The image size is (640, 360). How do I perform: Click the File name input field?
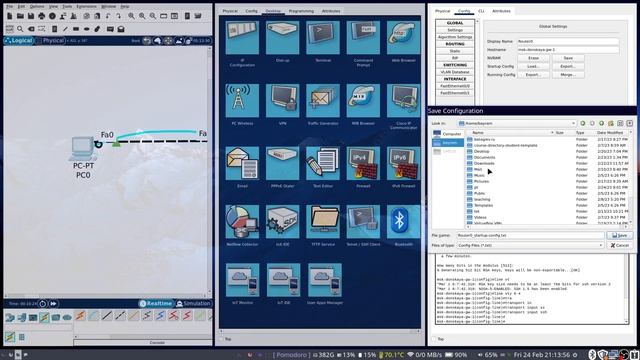[530, 236]
